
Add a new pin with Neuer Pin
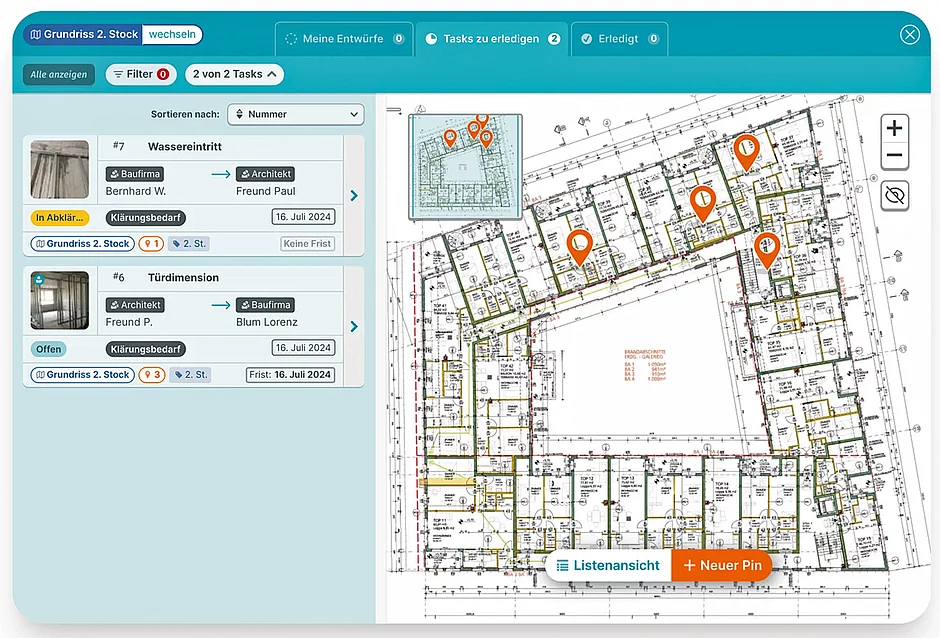[722, 565]
